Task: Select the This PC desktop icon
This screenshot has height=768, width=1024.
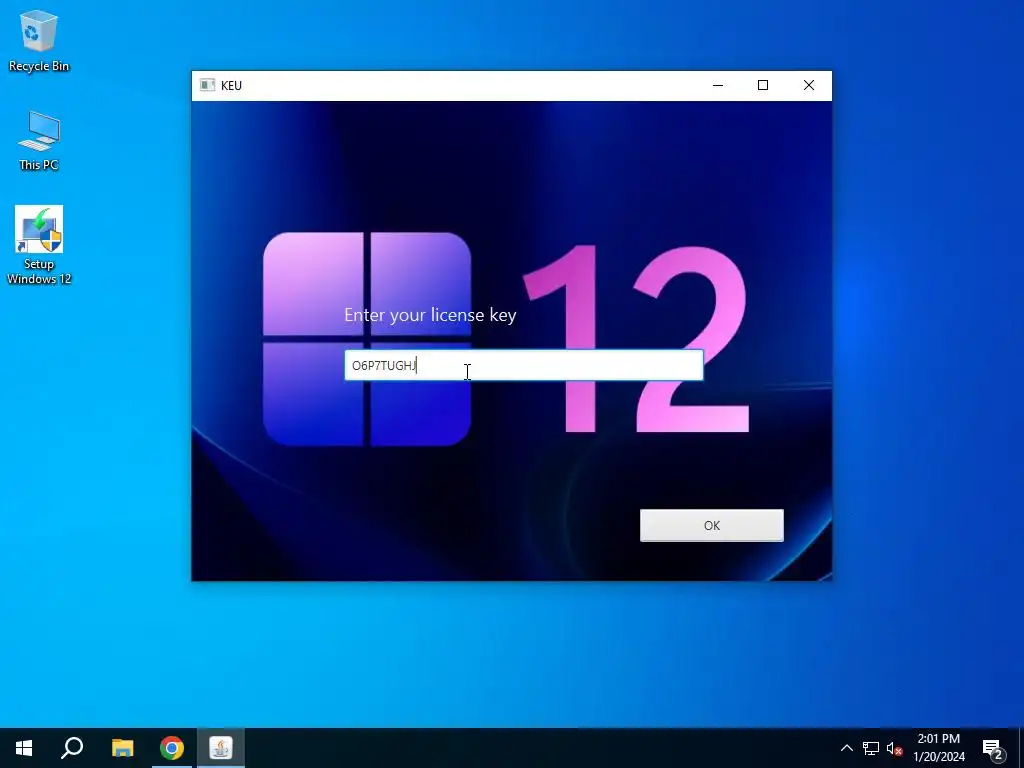Action: [x=39, y=140]
